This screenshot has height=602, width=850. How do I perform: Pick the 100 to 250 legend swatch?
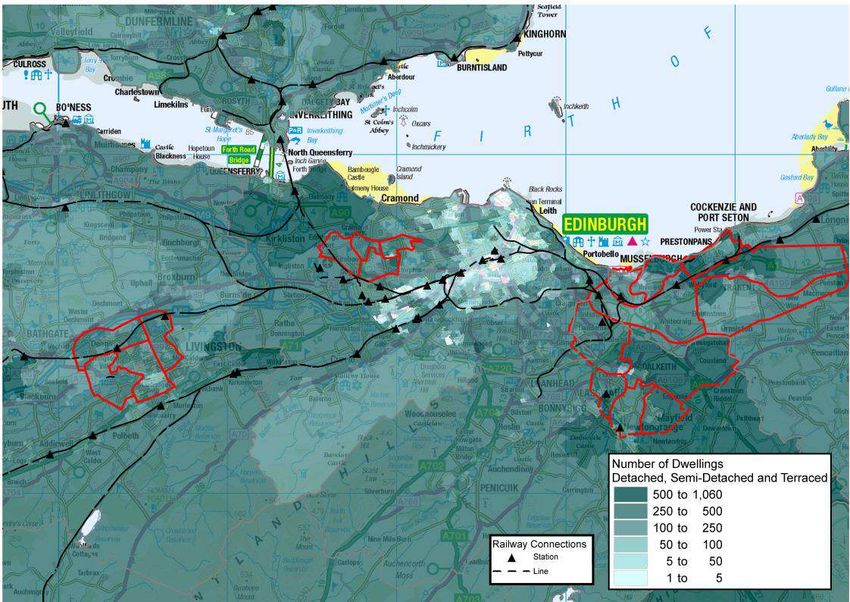(x=630, y=528)
